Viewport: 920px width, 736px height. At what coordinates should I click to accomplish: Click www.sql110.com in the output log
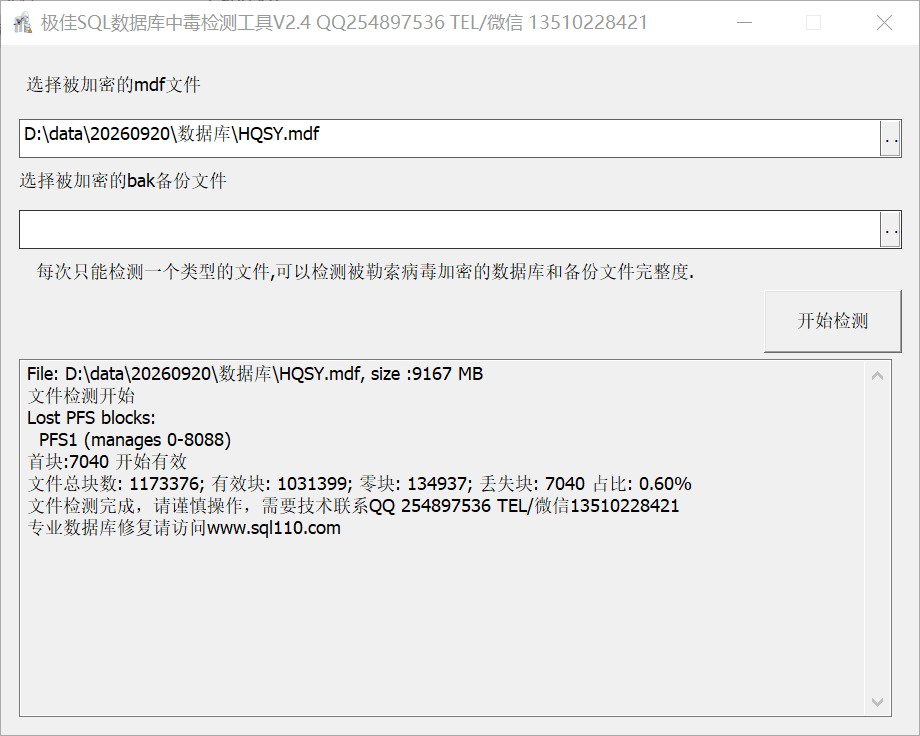(274, 528)
